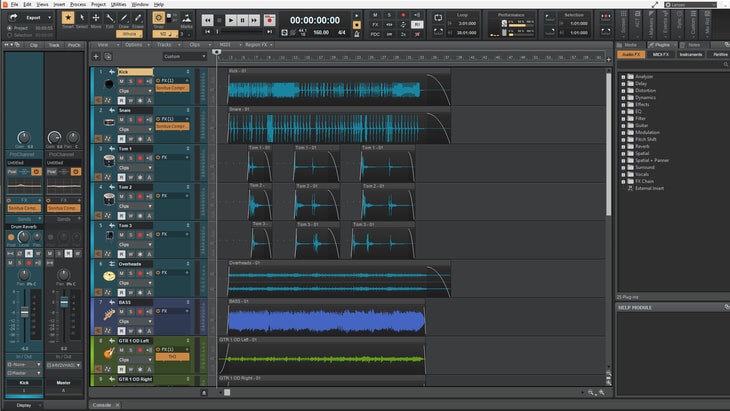This screenshot has height=411, width=730.
Task: Show the MIDI FX plugin list
Action: point(661,54)
